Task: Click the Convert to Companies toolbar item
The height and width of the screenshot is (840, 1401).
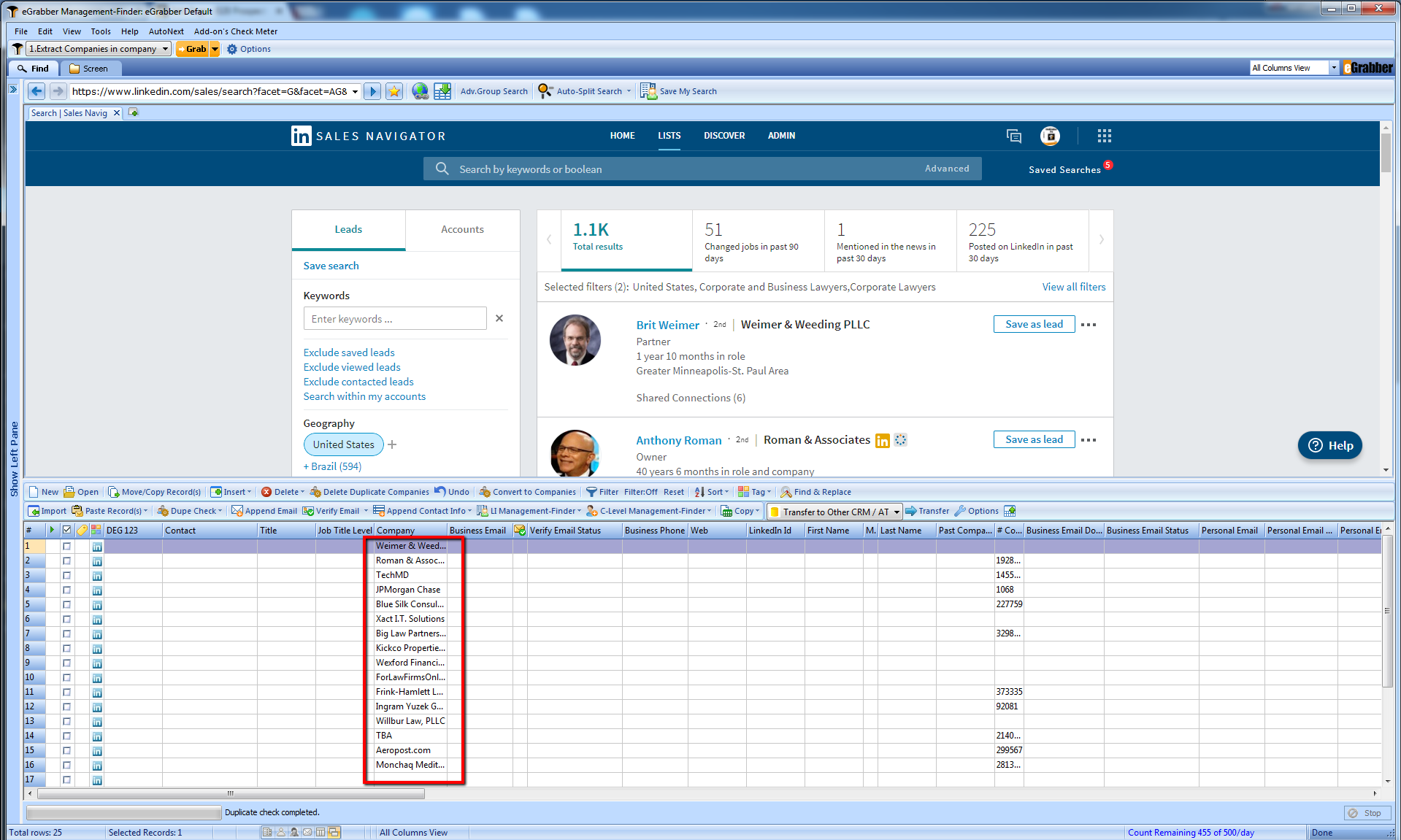Action: [527, 492]
